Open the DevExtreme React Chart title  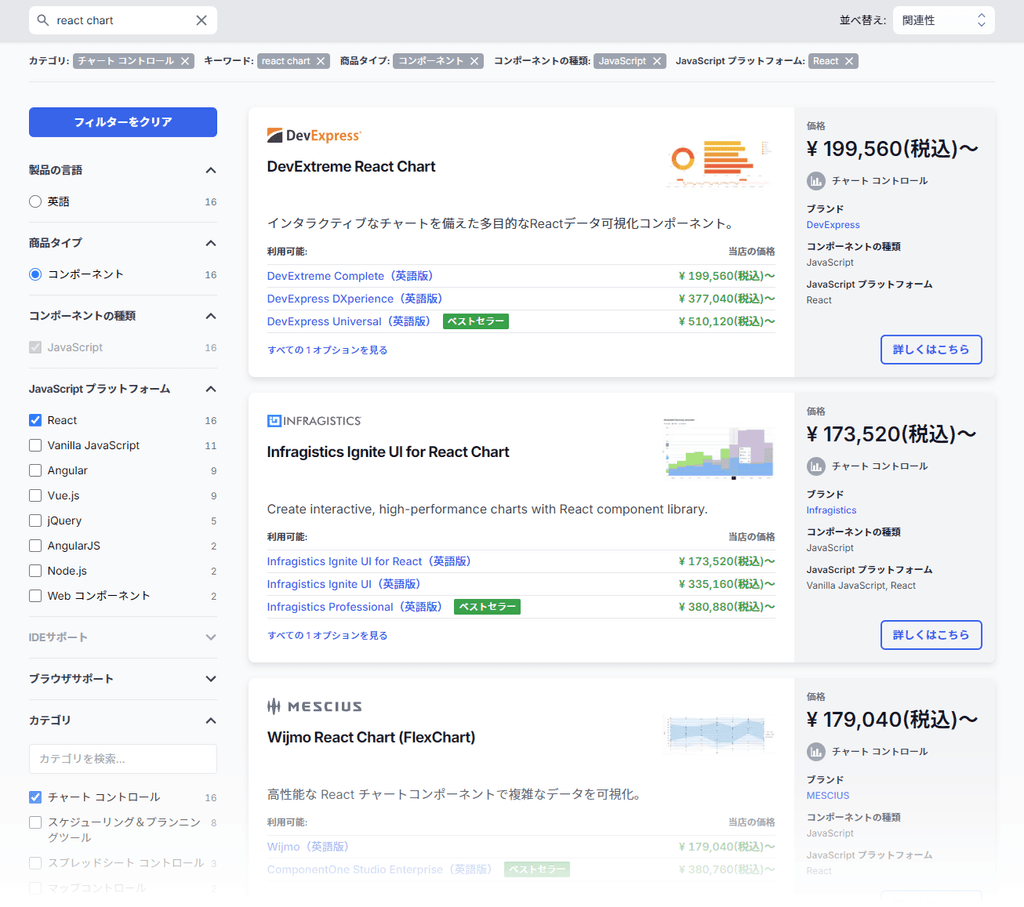click(x=351, y=167)
